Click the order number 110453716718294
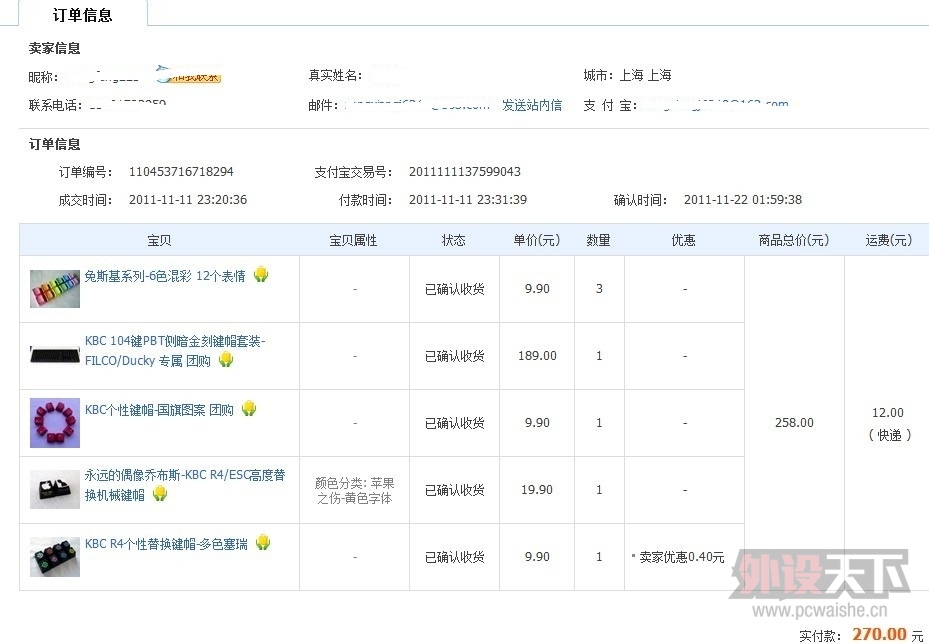This screenshot has height=644, width=929. point(181,172)
